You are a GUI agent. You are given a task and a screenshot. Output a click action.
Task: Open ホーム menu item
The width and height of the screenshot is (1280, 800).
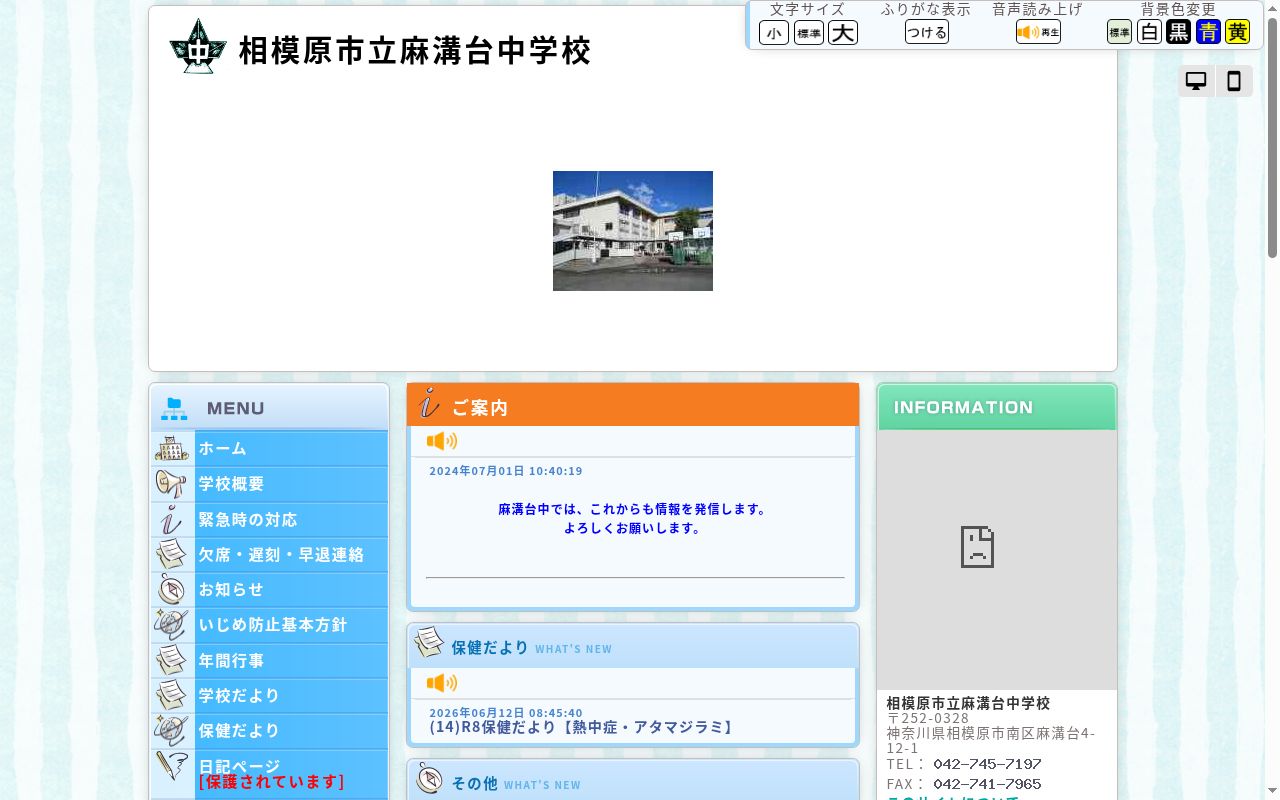point(270,448)
